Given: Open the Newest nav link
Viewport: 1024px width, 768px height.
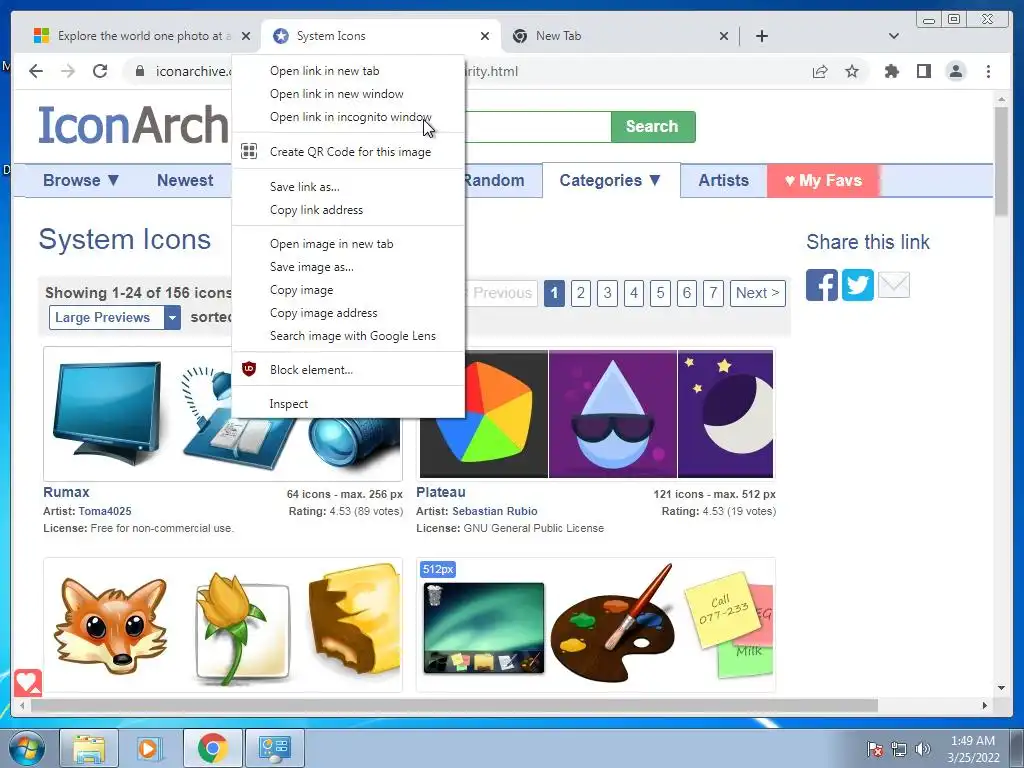Looking at the screenshot, I should 185,180.
